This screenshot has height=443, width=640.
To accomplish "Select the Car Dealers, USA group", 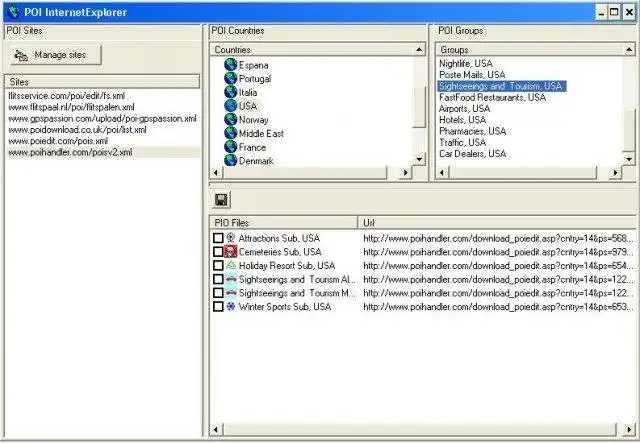I will tap(473, 154).
